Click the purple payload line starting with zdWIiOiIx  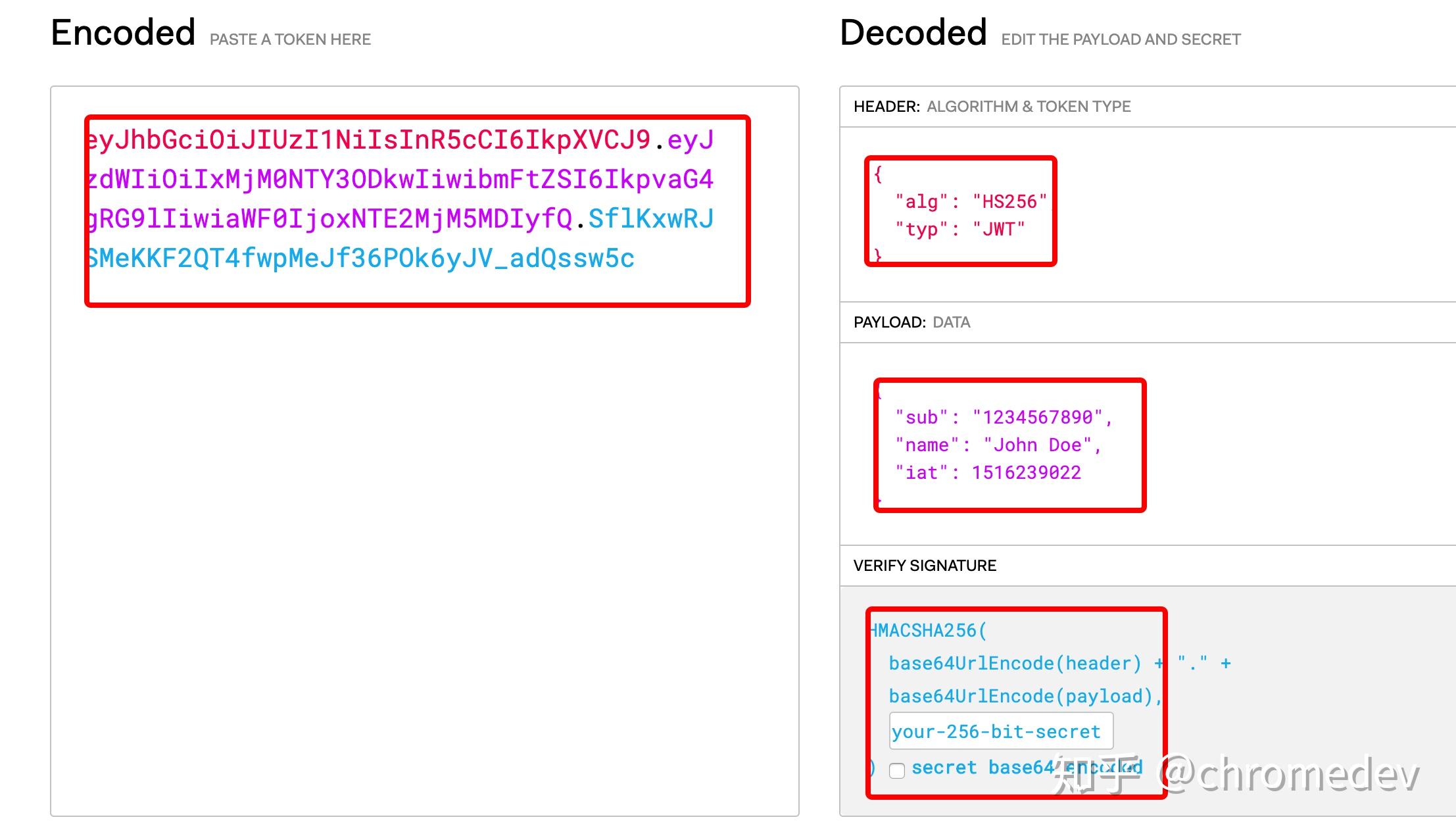pos(400,180)
